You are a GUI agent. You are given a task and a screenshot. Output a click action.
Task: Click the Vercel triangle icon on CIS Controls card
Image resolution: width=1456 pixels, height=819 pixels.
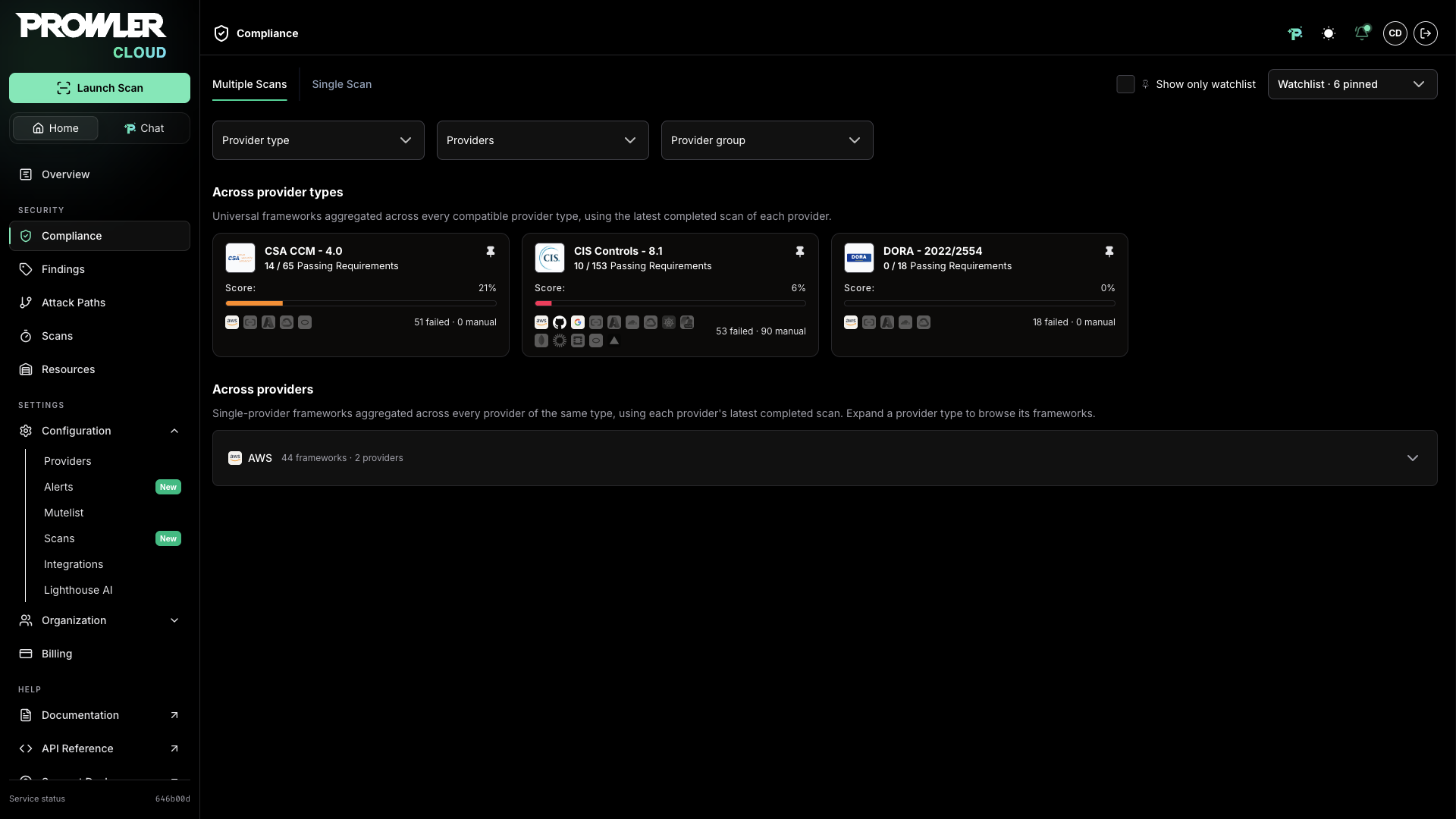click(614, 340)
